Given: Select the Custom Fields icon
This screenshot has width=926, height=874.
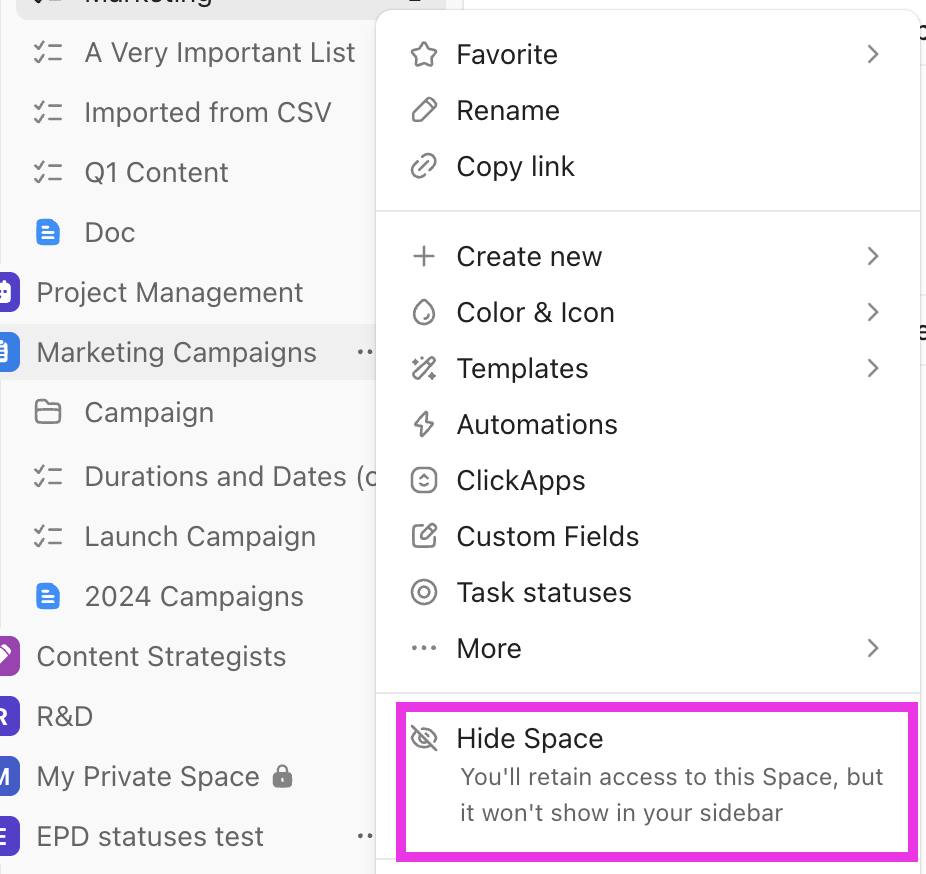Looking at the screenshot, I should [x=424, y=536].
